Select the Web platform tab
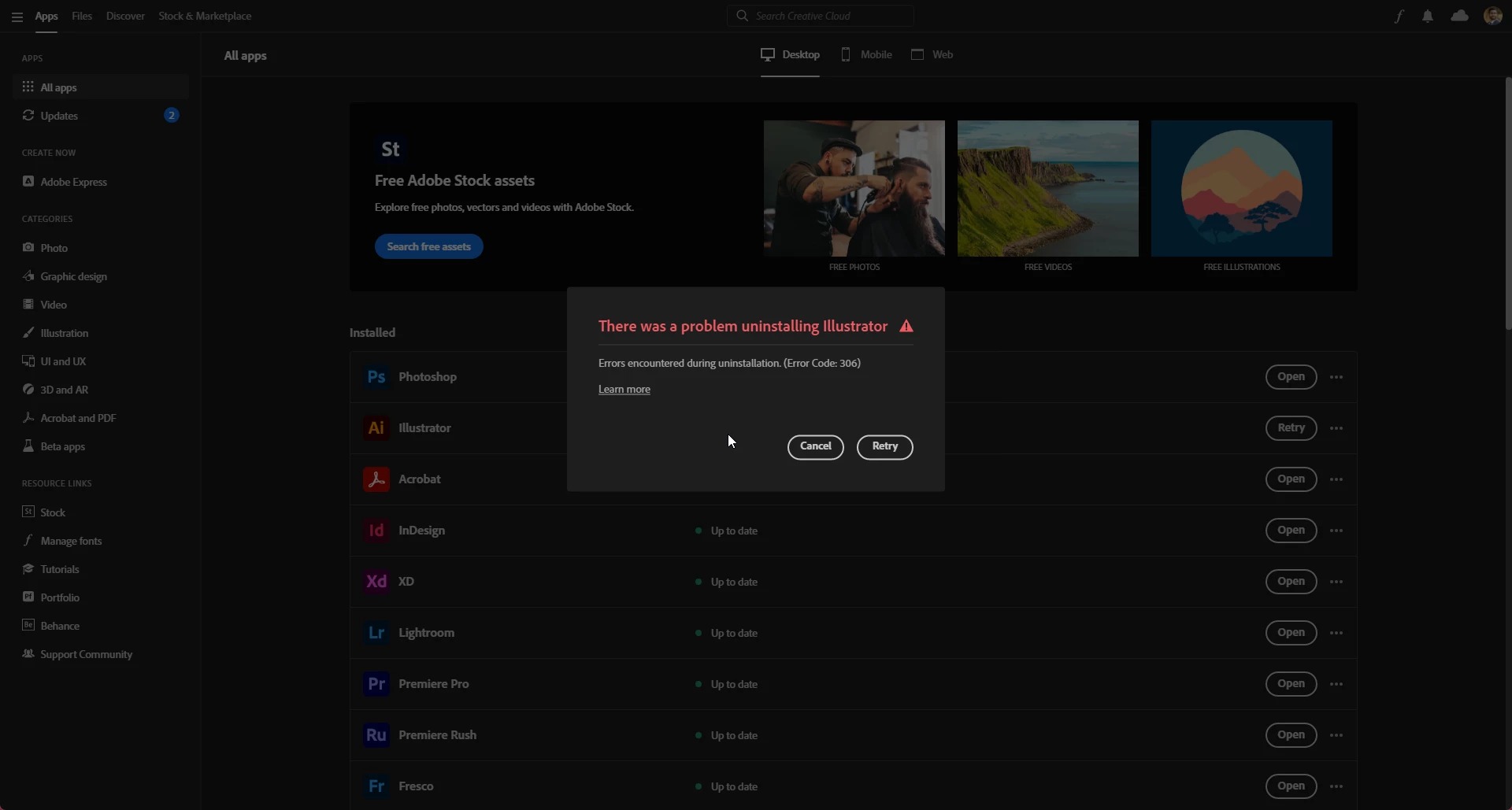Image resolution: width=1512 pixels, height=810 pixels. coord(932,54)
